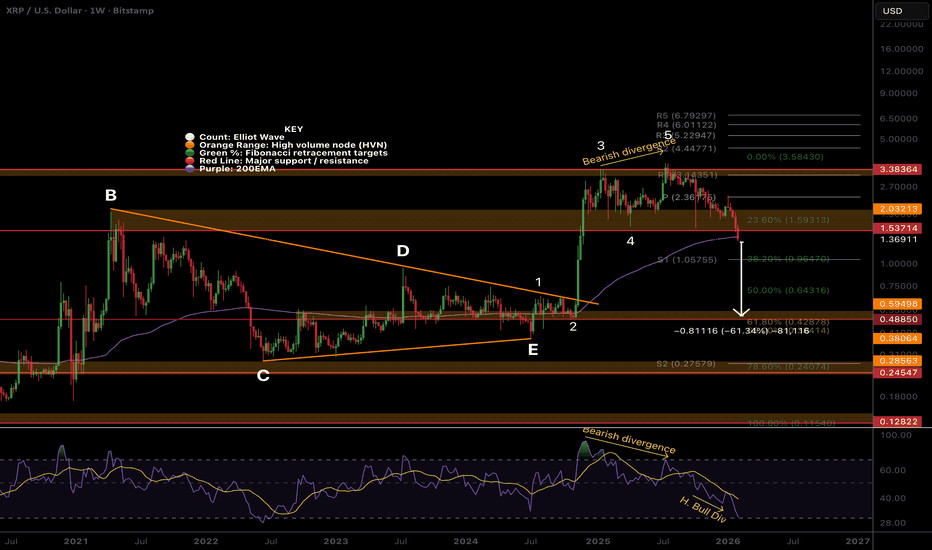The image size is (932, 550).
Task: Click the 2023 label on time axis
Action: click(x=336, y=540)
